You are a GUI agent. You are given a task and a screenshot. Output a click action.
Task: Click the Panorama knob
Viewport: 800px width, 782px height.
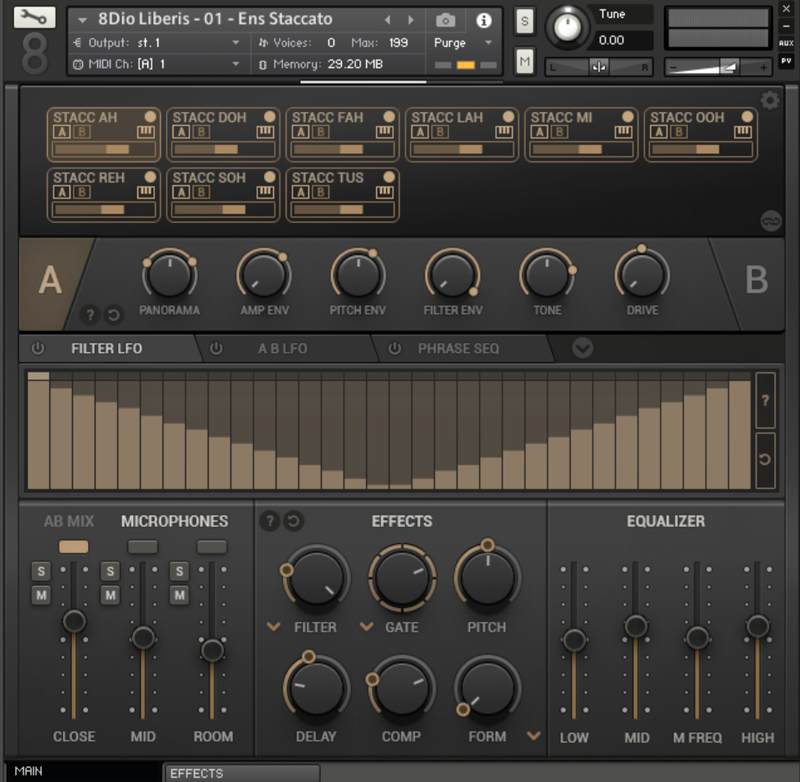169,275
